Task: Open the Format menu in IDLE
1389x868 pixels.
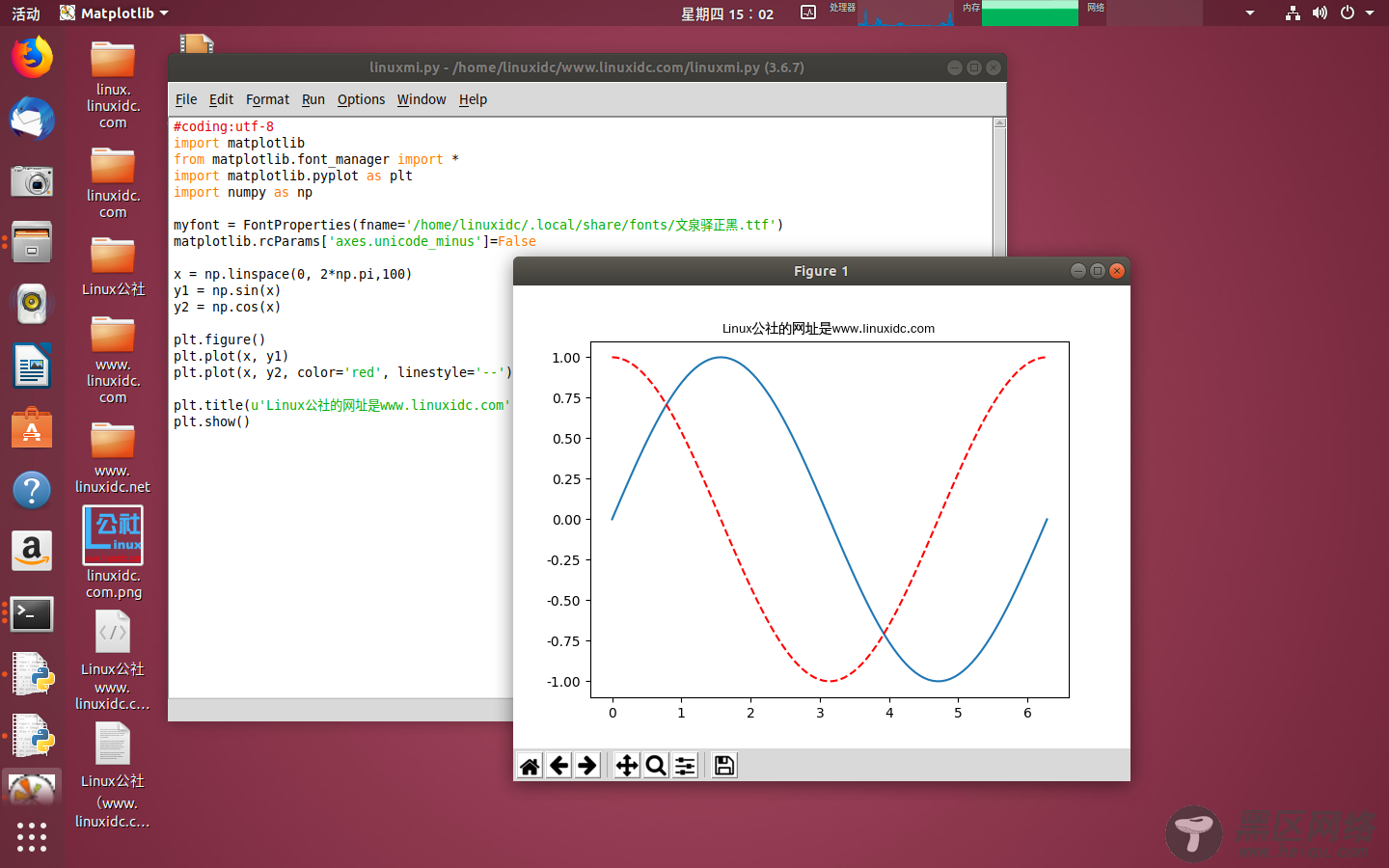Action: coord(267,99)
